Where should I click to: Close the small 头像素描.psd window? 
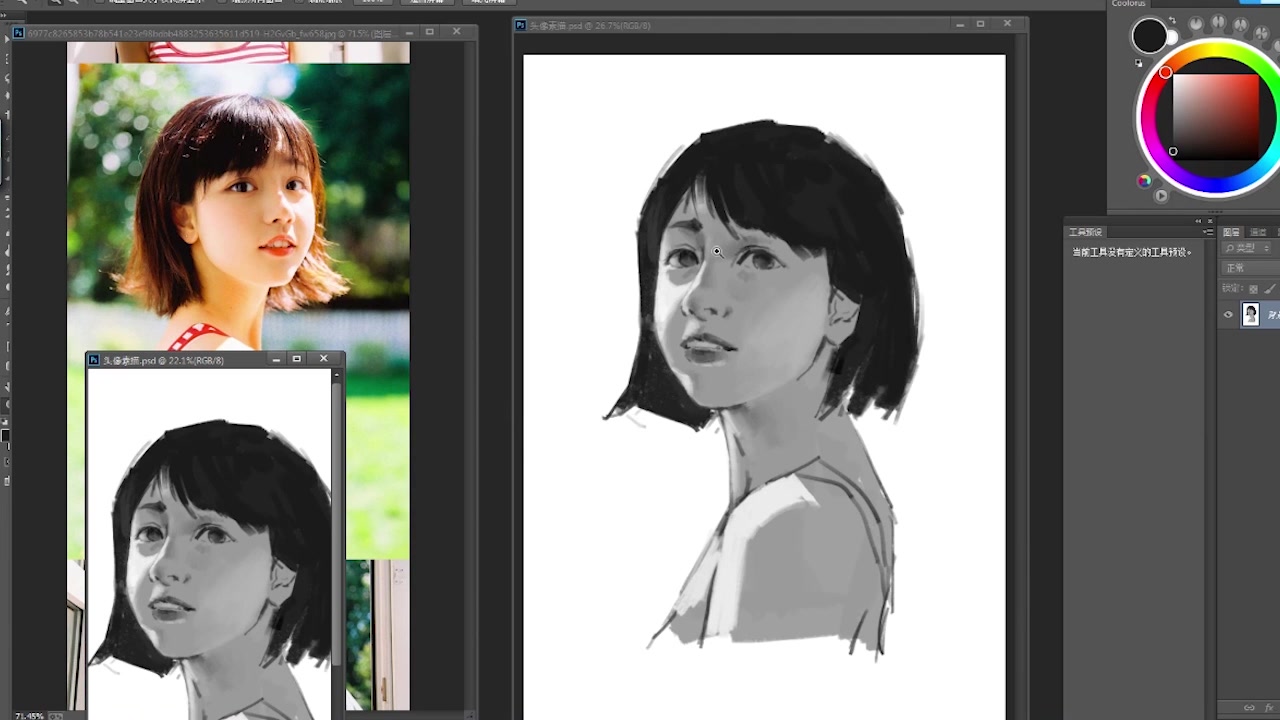click(323, 359)
